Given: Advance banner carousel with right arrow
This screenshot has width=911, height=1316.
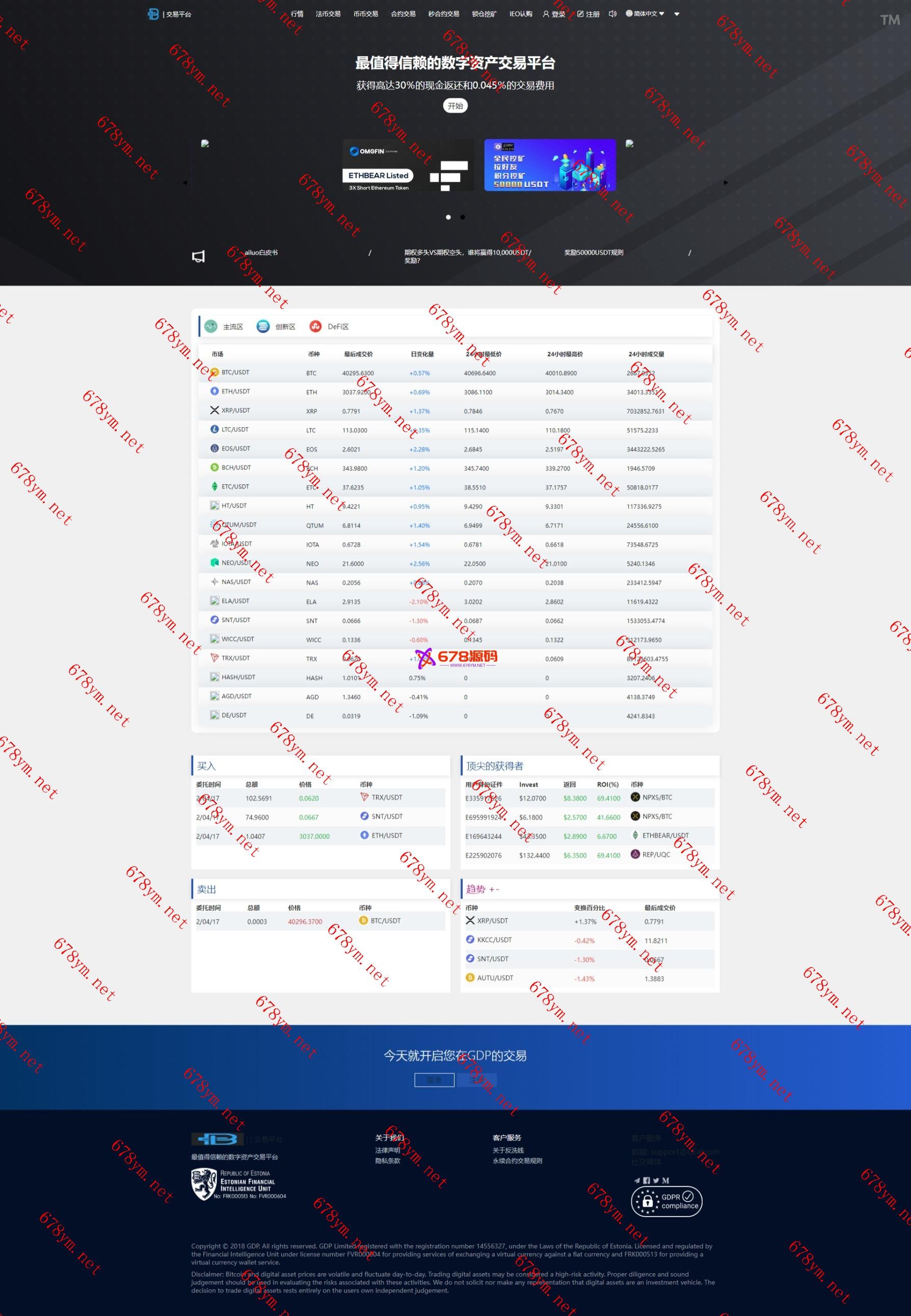Looking at the screenshot, I should (x=726, y=182).
